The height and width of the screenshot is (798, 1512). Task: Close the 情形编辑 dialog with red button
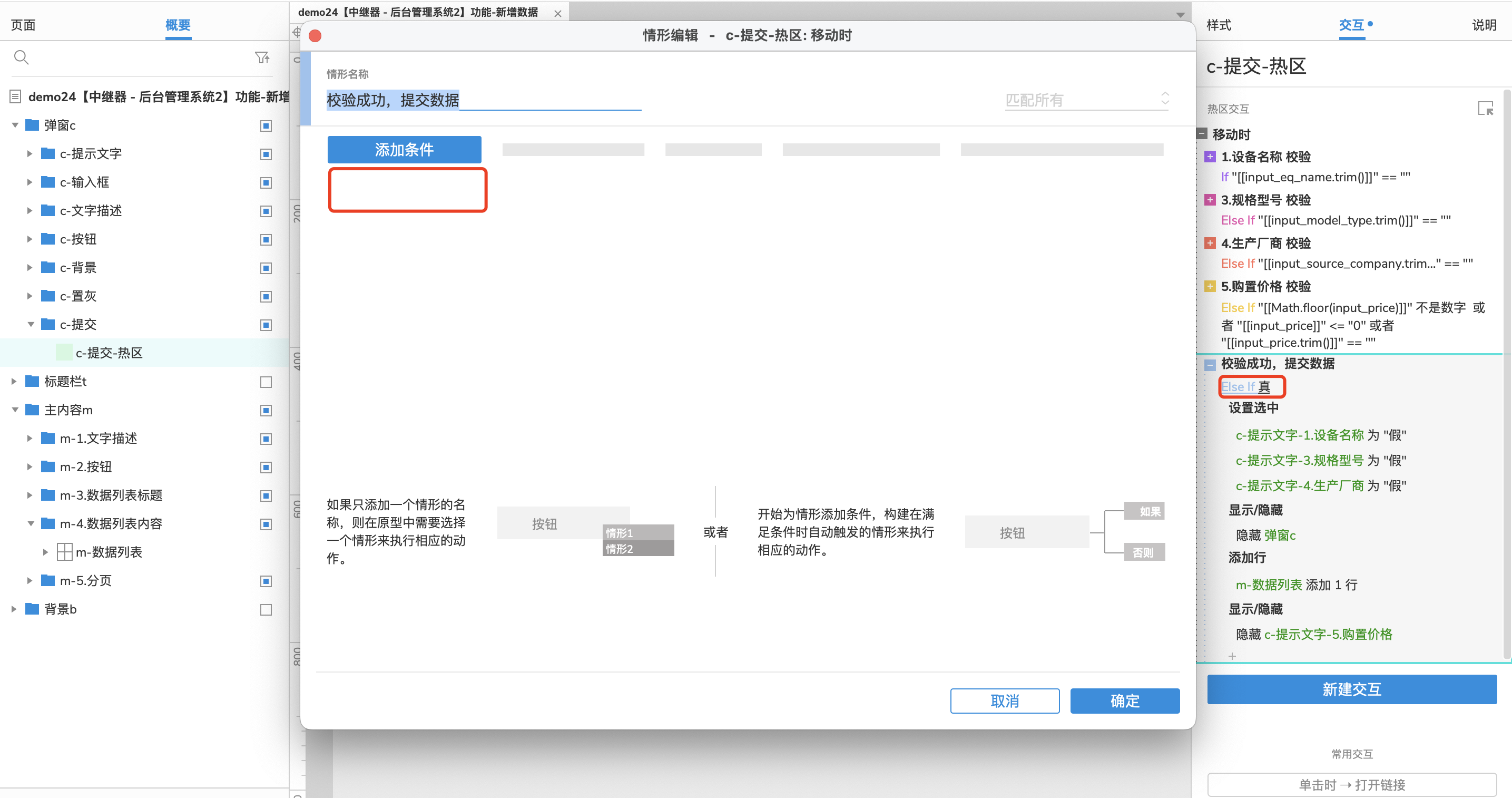(x=315, y=36)
